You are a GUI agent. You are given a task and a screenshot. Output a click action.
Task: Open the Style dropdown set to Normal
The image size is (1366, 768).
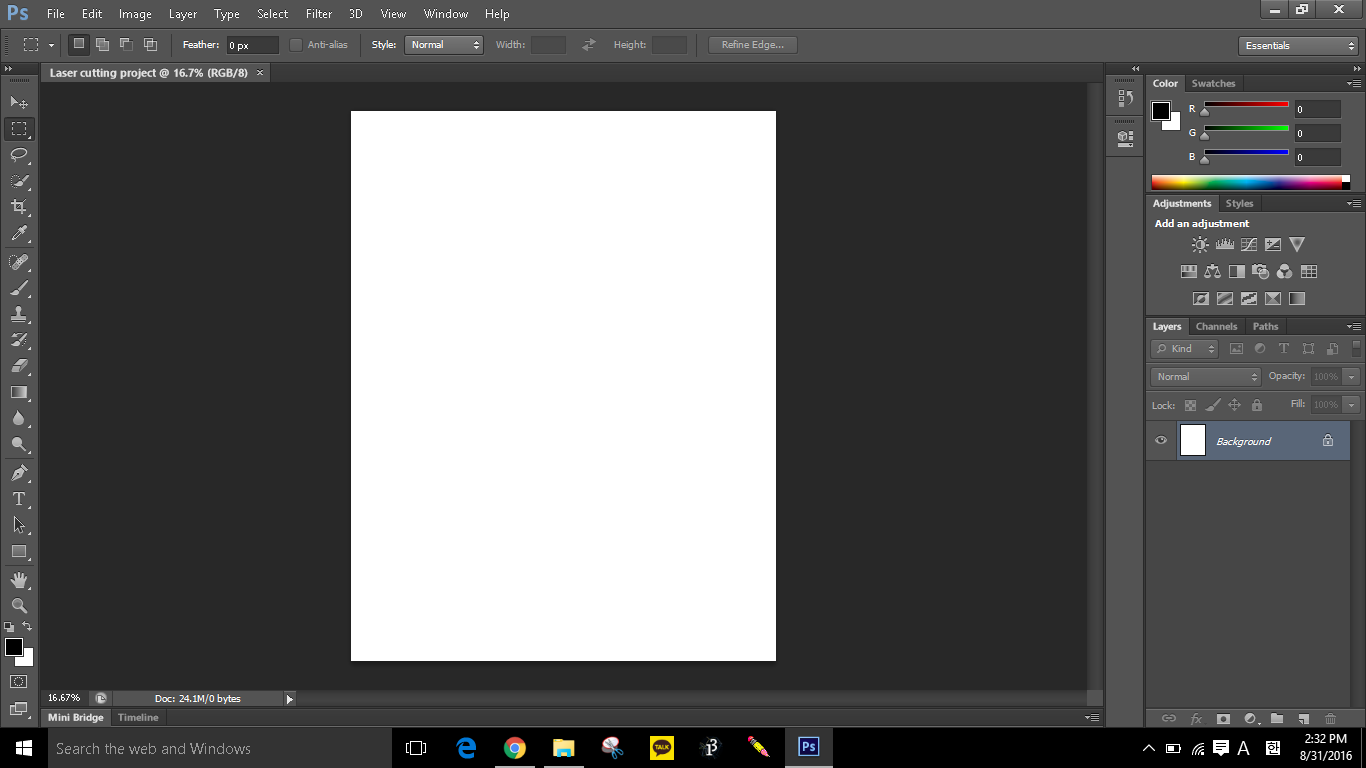(x=444, y=45)
